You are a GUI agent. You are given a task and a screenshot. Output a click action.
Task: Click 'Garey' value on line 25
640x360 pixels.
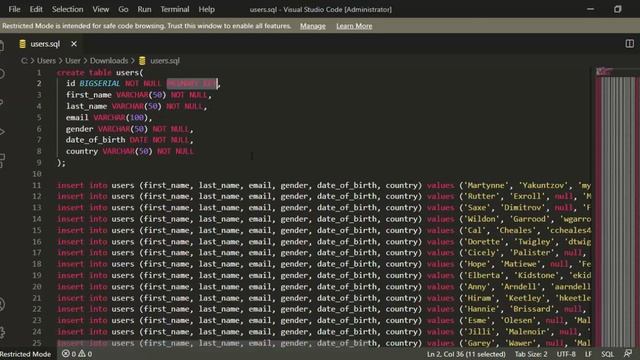tap(479, 343)
